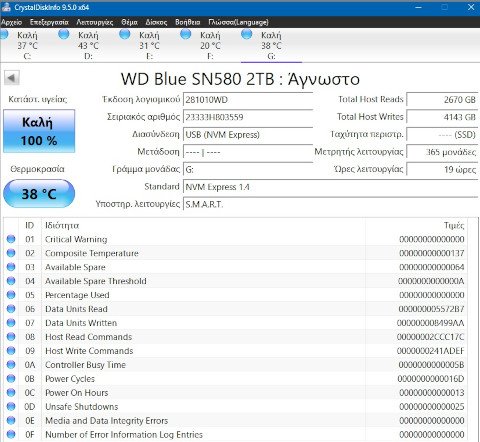Click the status dot for Power On Hours
Image resolution: width=480 pixels, height=442 pixels.
(x=11, y=393)
